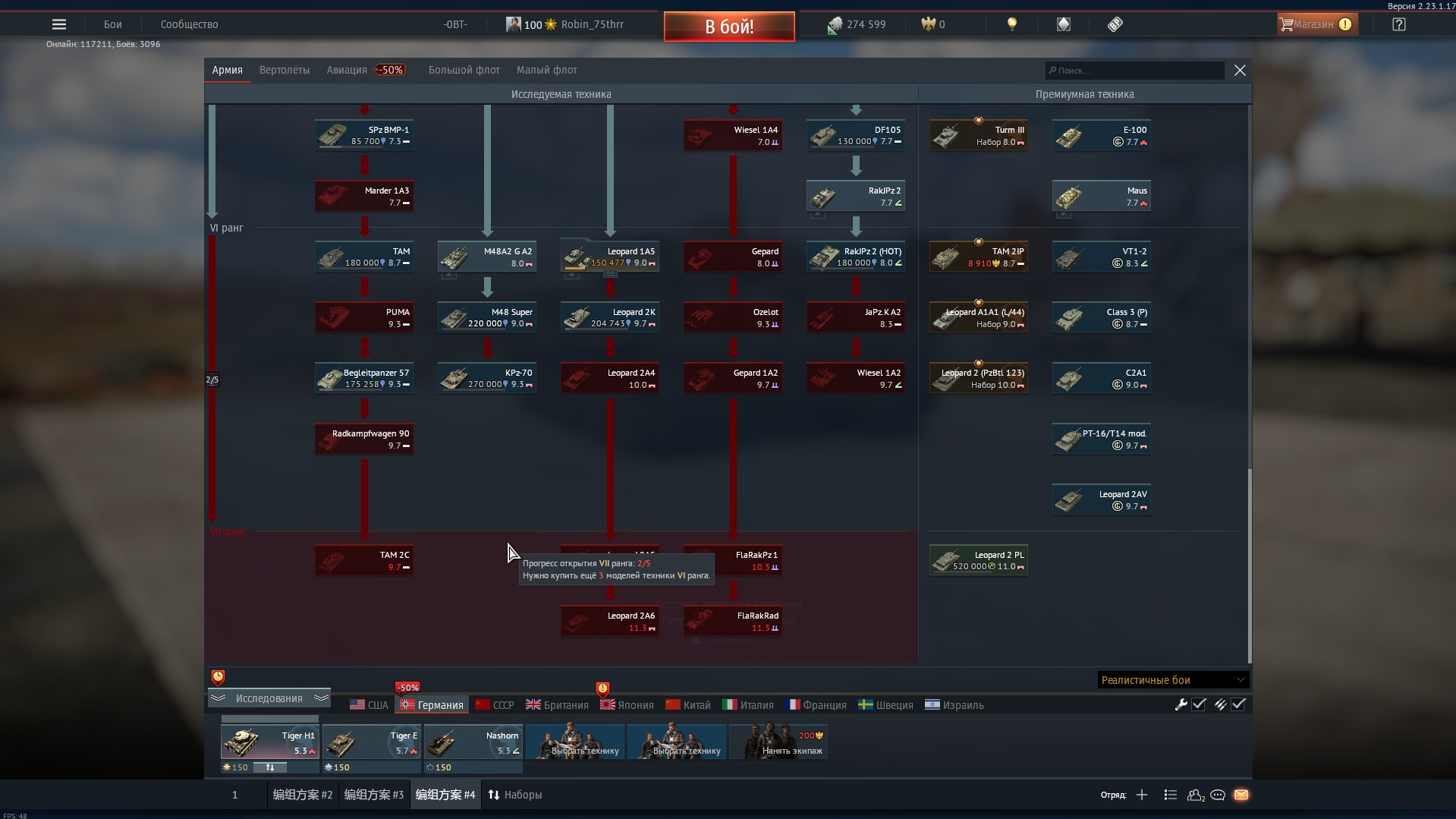Select the locked Leopard 2A6 vehicle

pyautogui.click(x=610, y=621)
